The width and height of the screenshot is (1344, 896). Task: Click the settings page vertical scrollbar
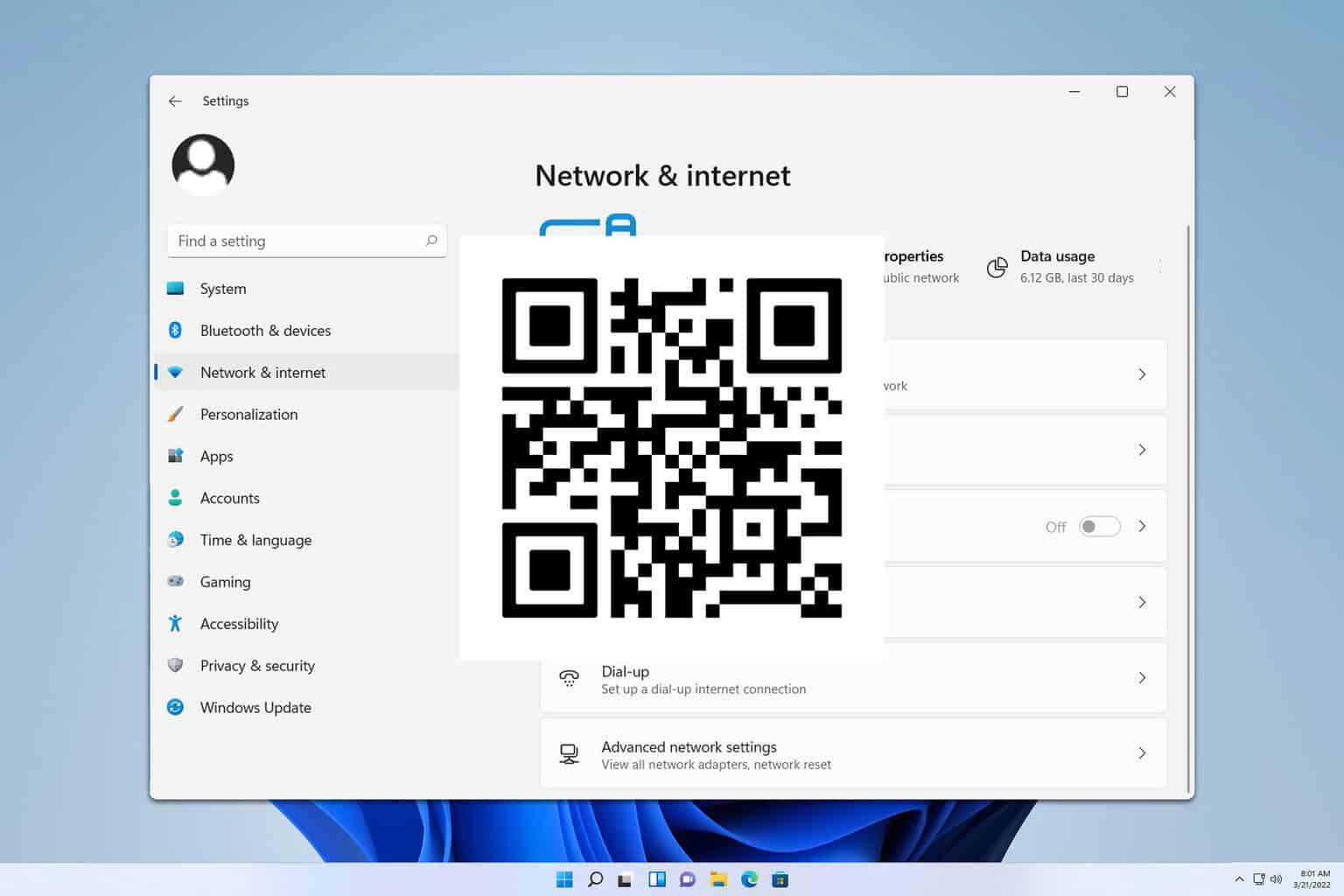(1187, 507)
